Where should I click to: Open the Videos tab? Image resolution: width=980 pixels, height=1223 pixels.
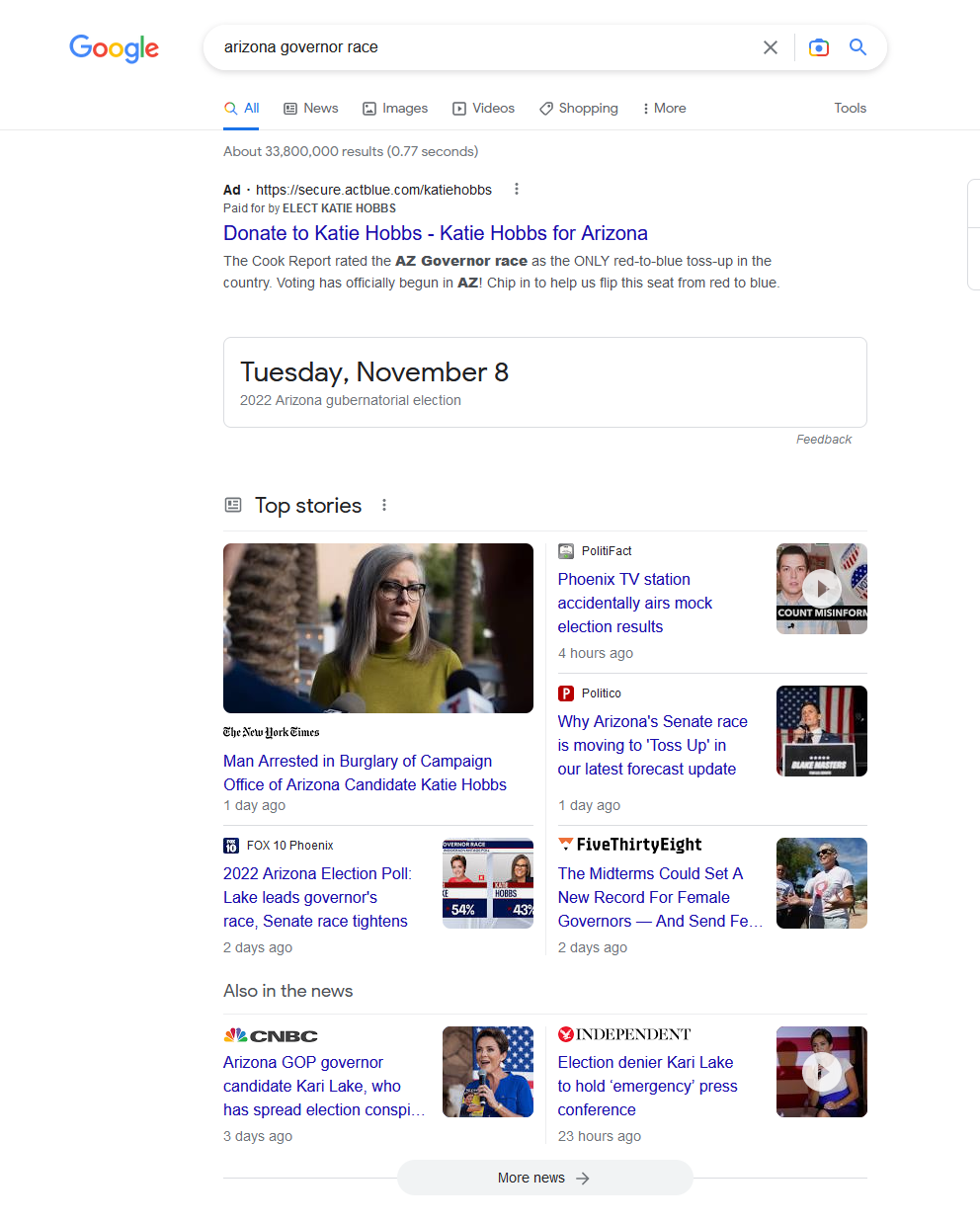[483, 109]
